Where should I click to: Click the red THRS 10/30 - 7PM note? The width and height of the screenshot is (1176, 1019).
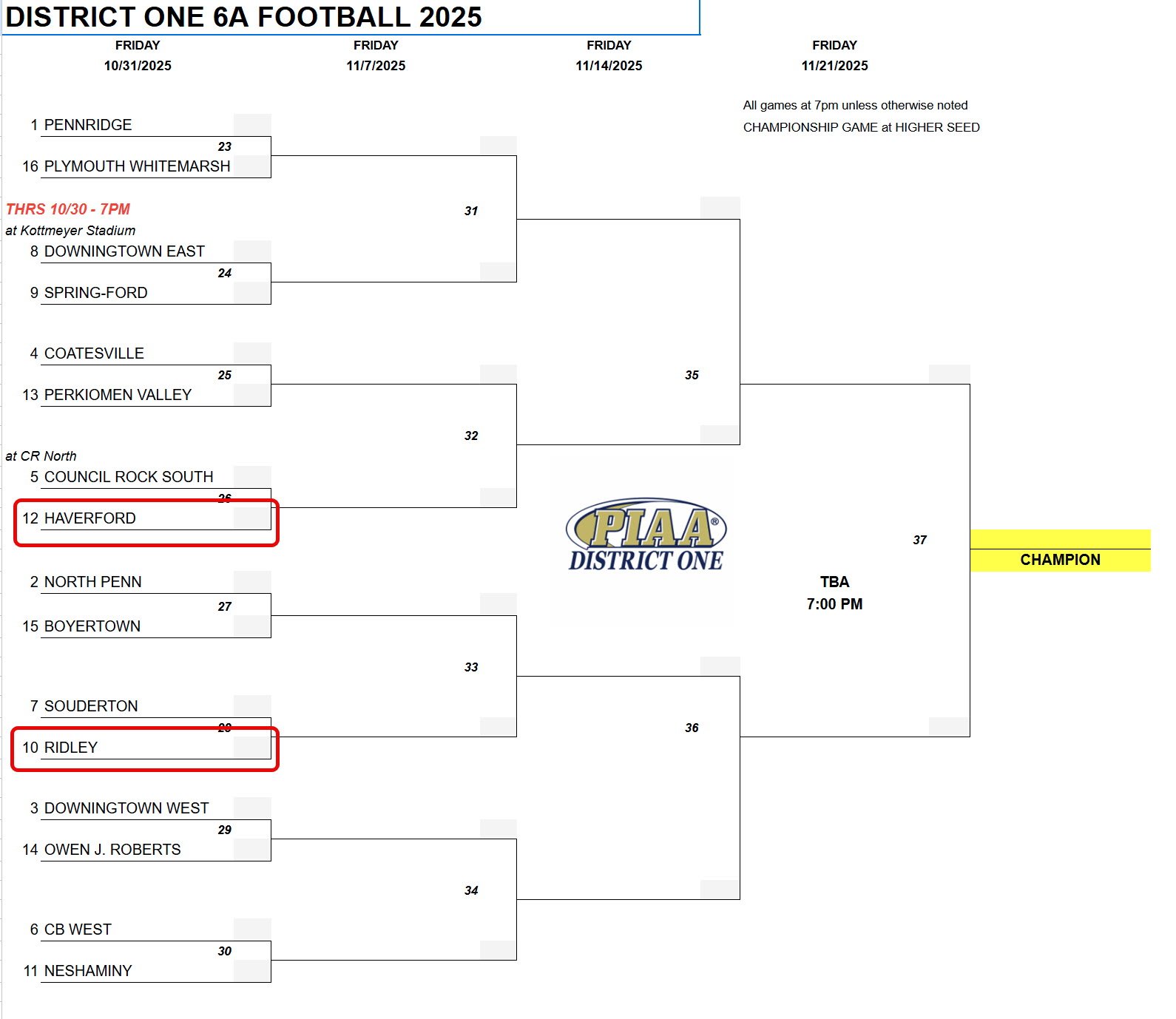tap(68, 209)
